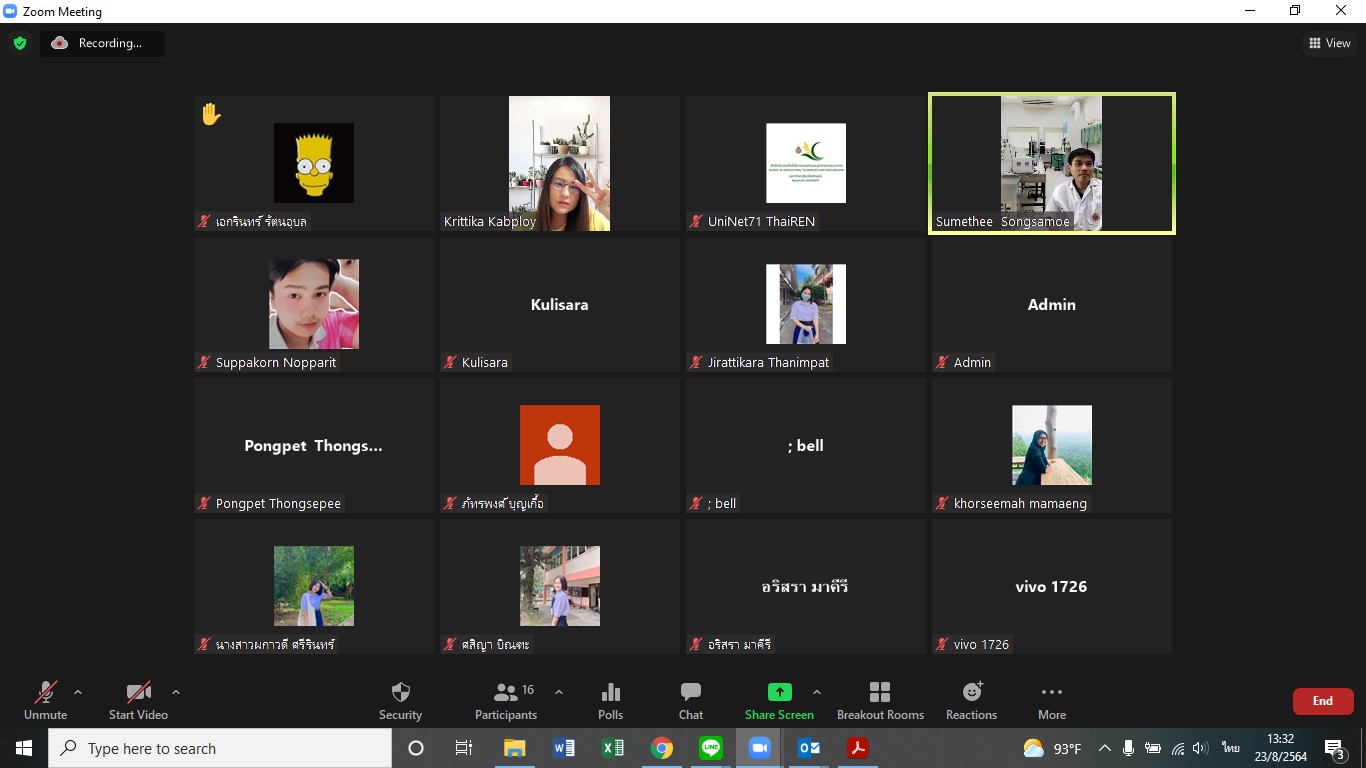Click the Windows taskbar search box

tap(220, 748)
